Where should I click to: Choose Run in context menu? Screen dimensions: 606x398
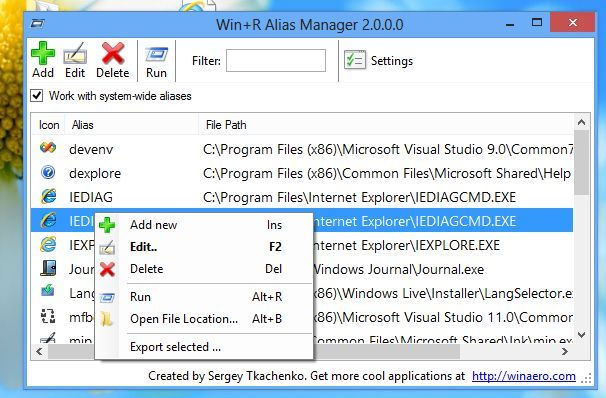point(204,297)
